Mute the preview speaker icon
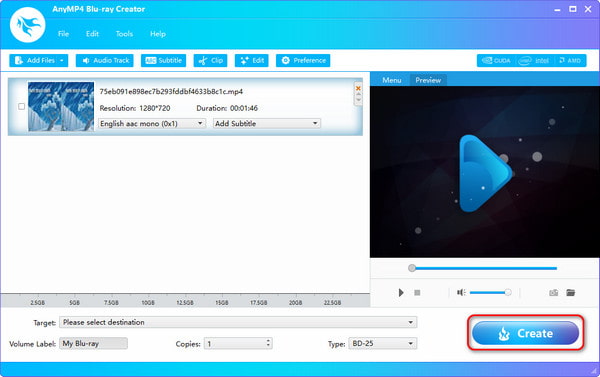This screenshot has width=600, height=377. [x=461, y=293]
